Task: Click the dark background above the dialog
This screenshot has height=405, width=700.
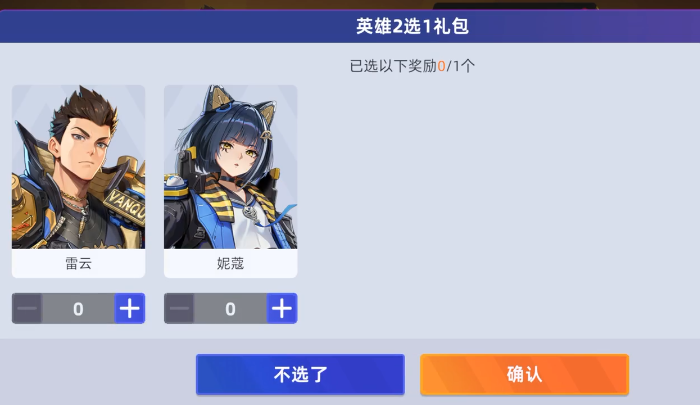Action: tap(312, 4)
